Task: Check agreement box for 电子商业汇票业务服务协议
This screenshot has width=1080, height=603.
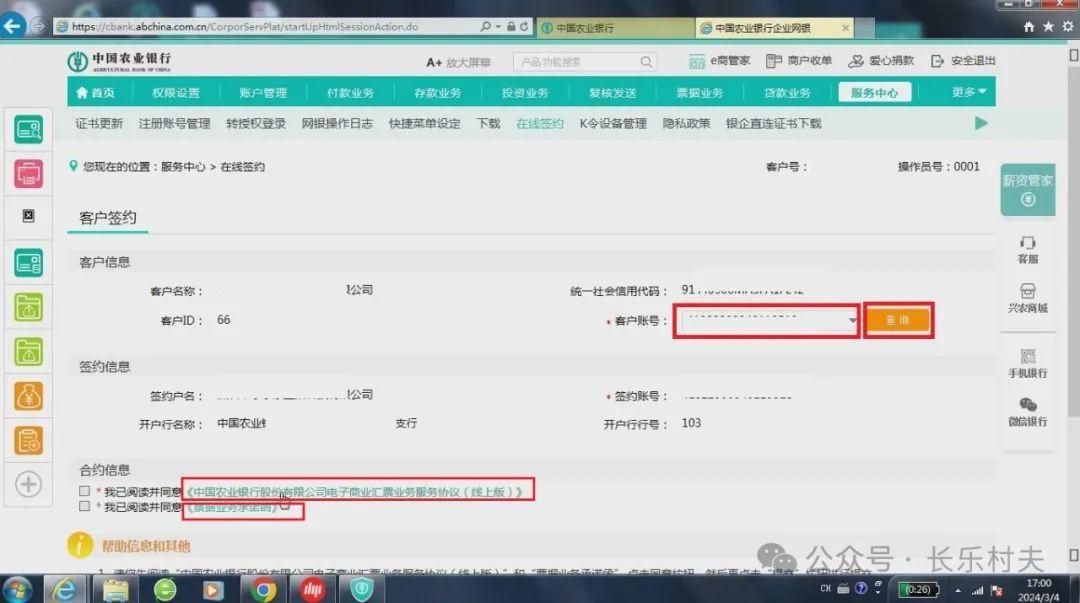Action: tap(85, 491)
